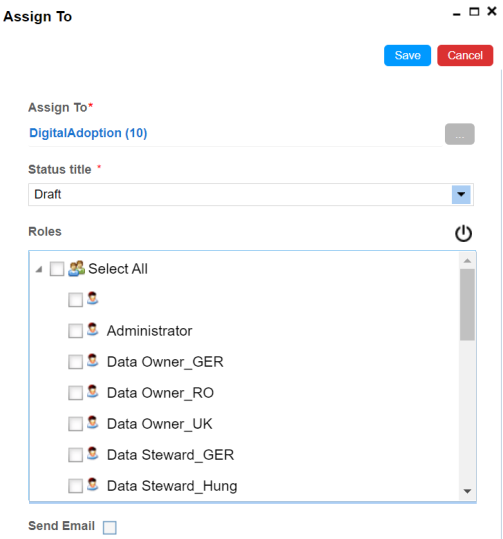The width and height of the screenshot is (503, 539).
Task: Click the user icon beside Administrator
Action: point(92,330)
